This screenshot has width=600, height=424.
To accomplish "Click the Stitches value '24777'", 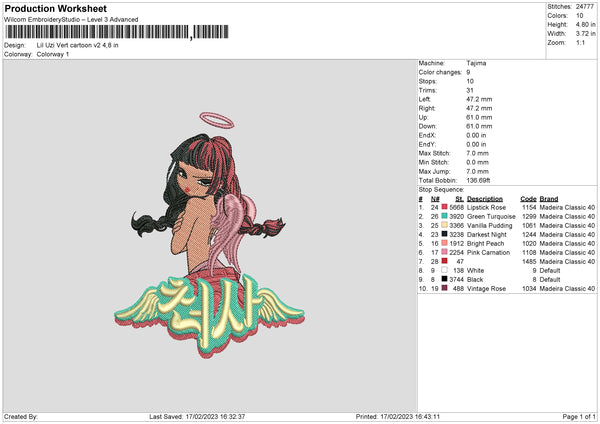I will [585, 7].
